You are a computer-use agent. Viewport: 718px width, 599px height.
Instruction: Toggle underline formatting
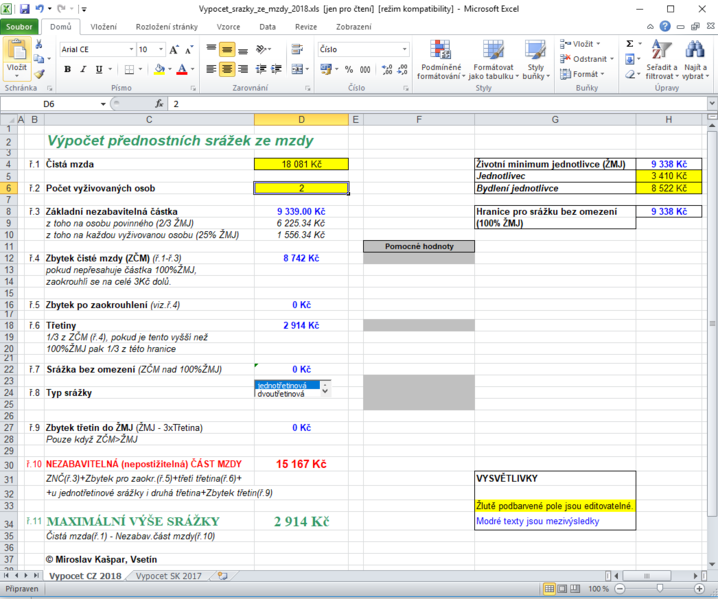99,69
